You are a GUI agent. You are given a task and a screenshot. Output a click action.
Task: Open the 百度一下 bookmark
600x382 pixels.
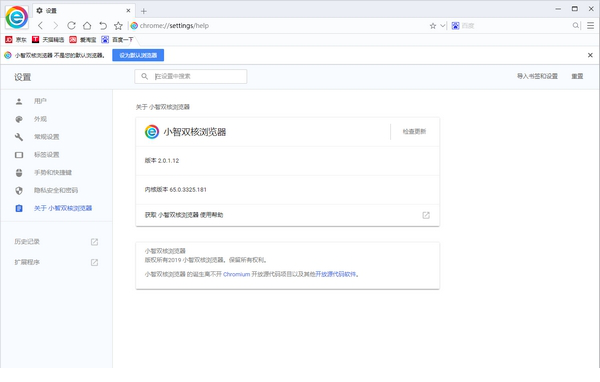coord(117,39)
